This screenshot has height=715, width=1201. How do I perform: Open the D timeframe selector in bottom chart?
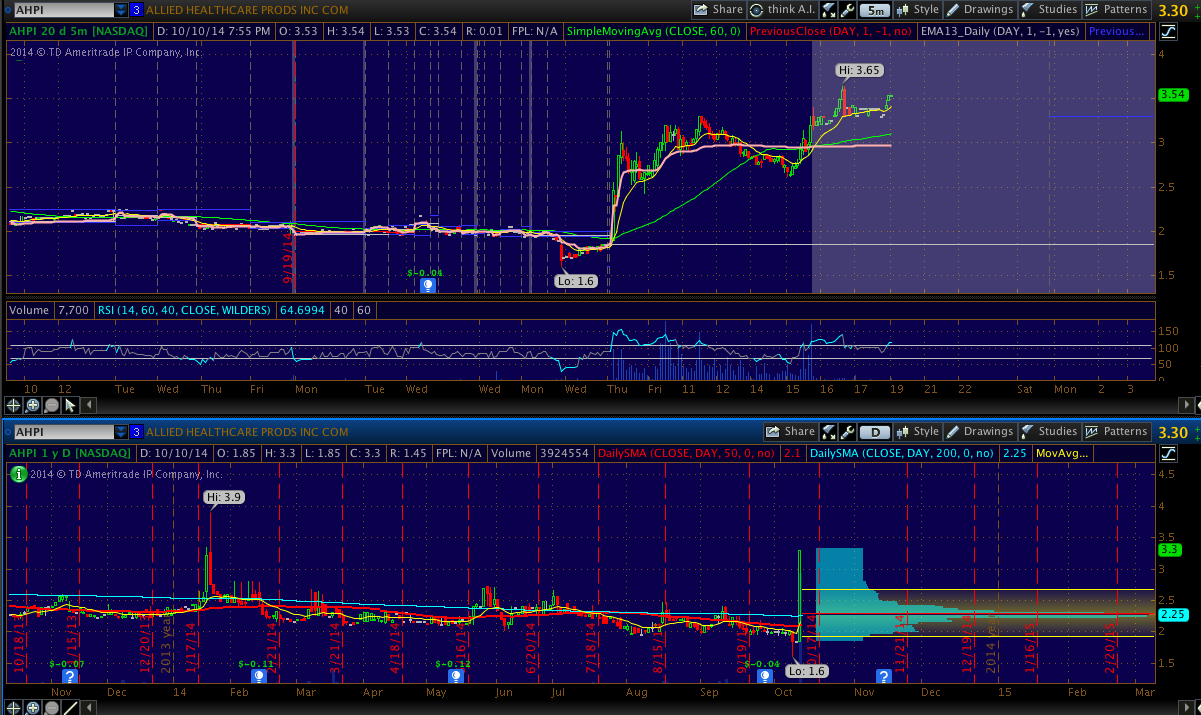tap(875, 432)
